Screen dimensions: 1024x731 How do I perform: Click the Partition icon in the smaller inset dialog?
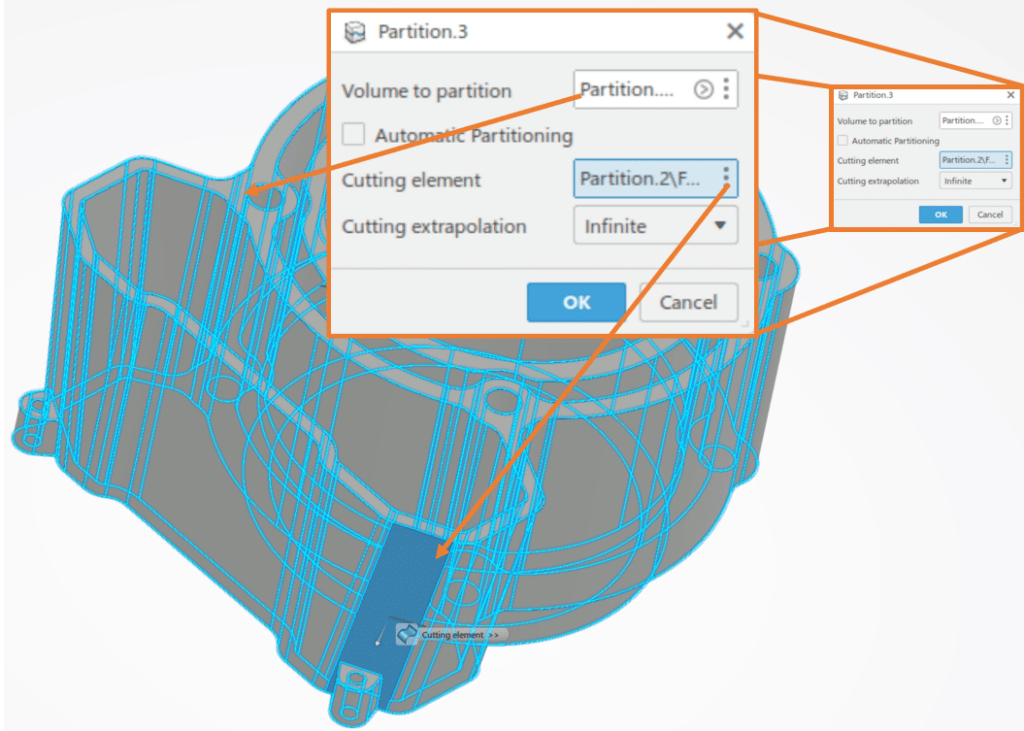[845, 94]
